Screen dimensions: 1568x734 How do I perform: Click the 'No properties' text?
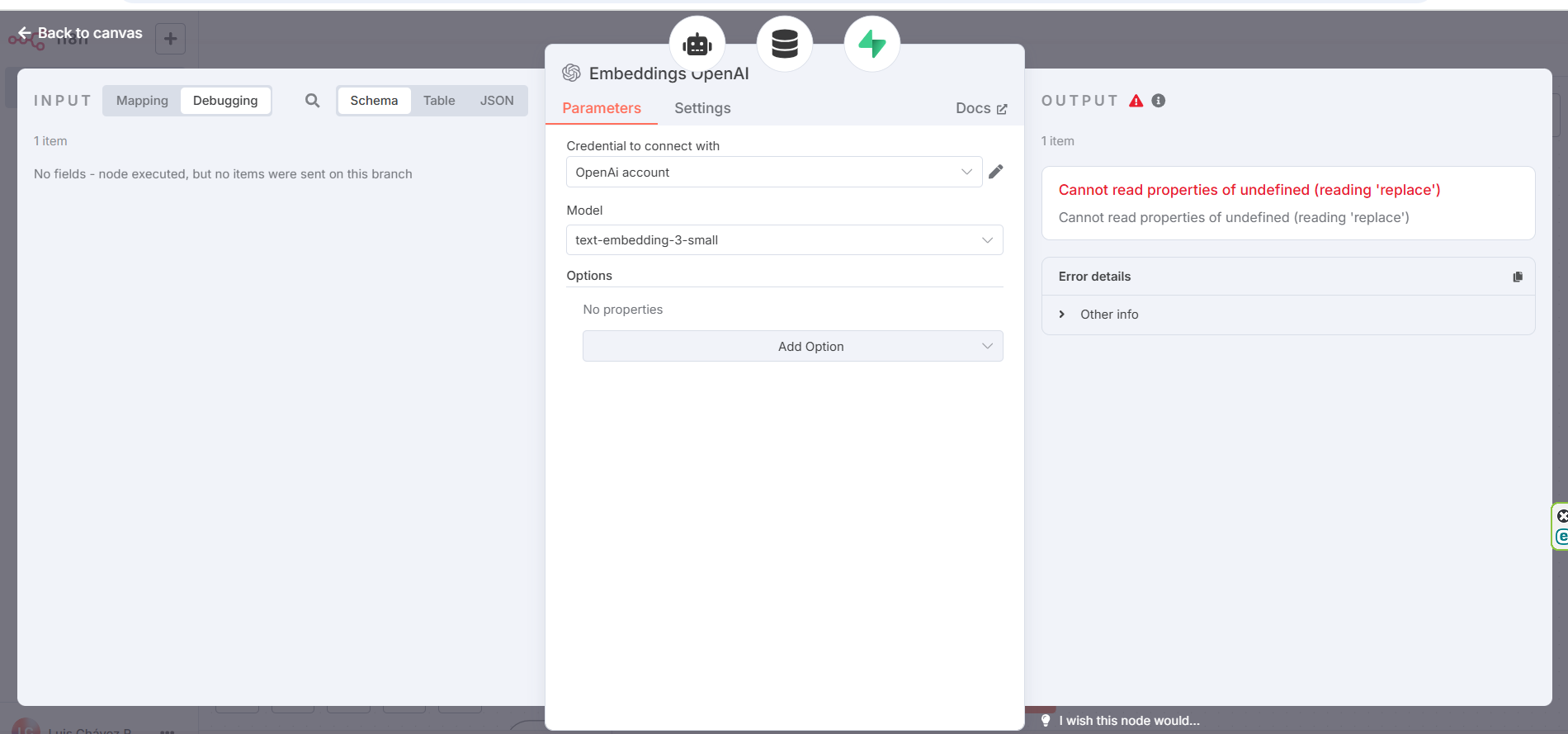point(623,310)
